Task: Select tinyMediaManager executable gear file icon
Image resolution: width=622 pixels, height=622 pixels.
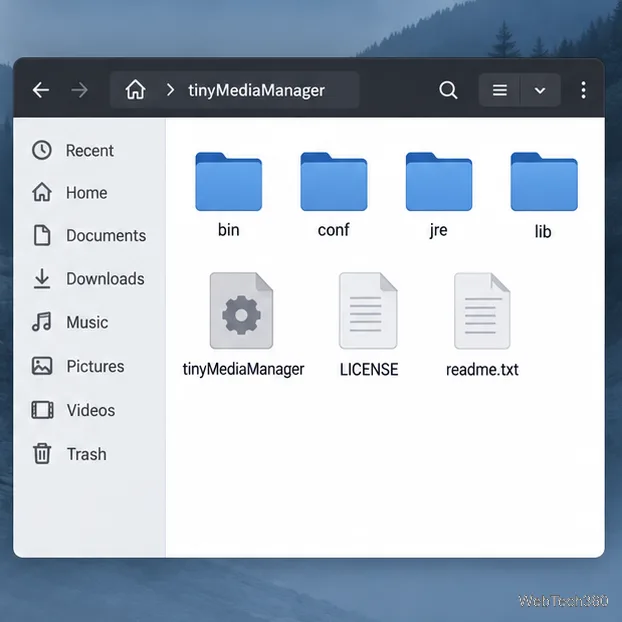Action: click(x=241, y=311)
